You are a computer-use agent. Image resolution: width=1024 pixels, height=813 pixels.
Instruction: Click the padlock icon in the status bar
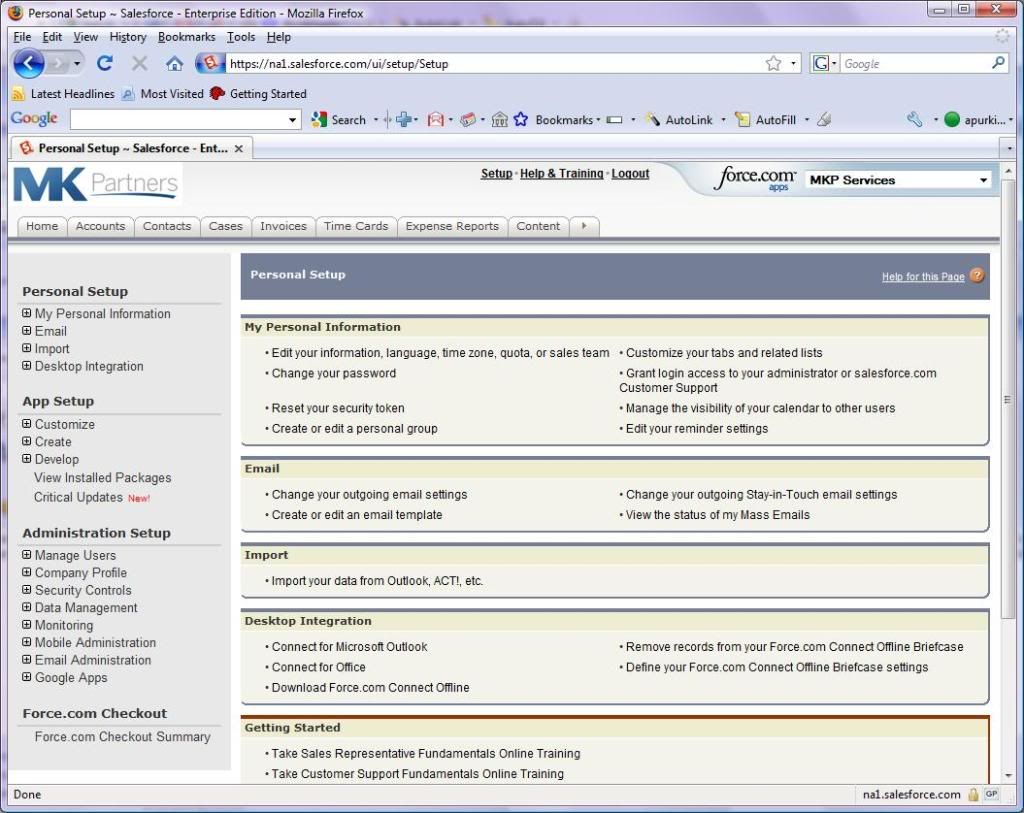point(973,794)
